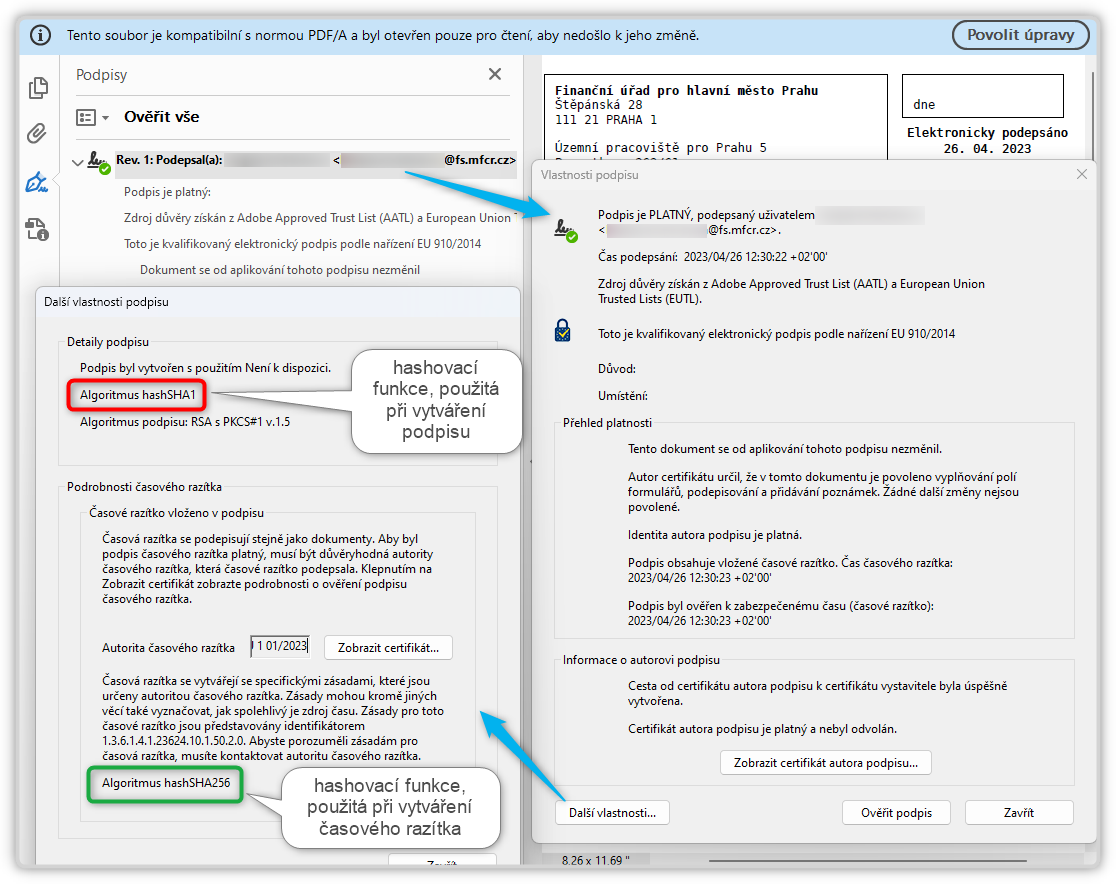1116x884 pixels.
Task: Click 'Zdroj důvěry získán z Adobe Approved Trust List' tree line
Action: tap(317, 218)
